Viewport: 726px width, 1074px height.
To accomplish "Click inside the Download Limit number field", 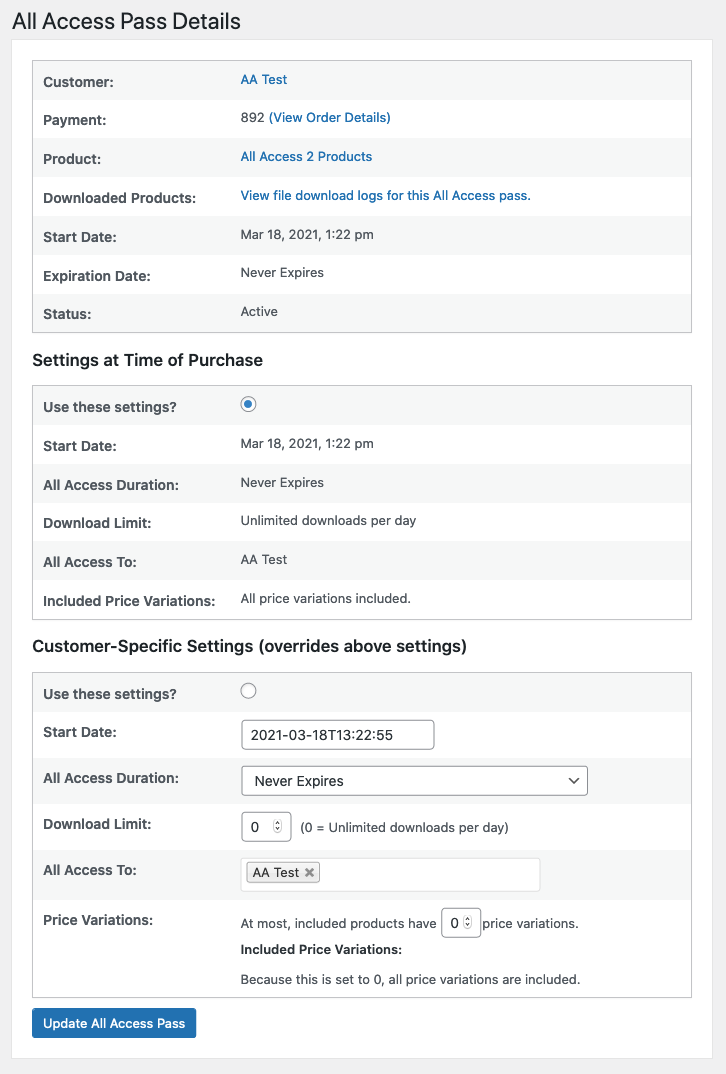I will 258,828.
